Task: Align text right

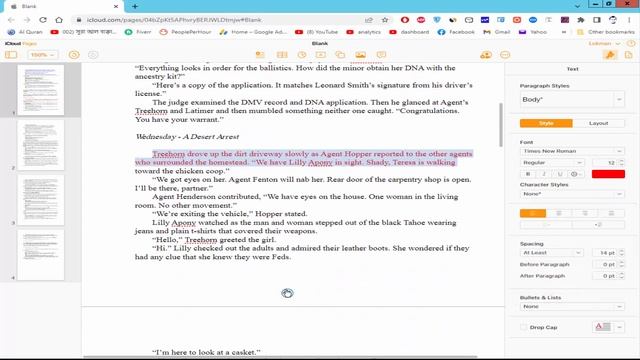Action: [x=585, y=213]
